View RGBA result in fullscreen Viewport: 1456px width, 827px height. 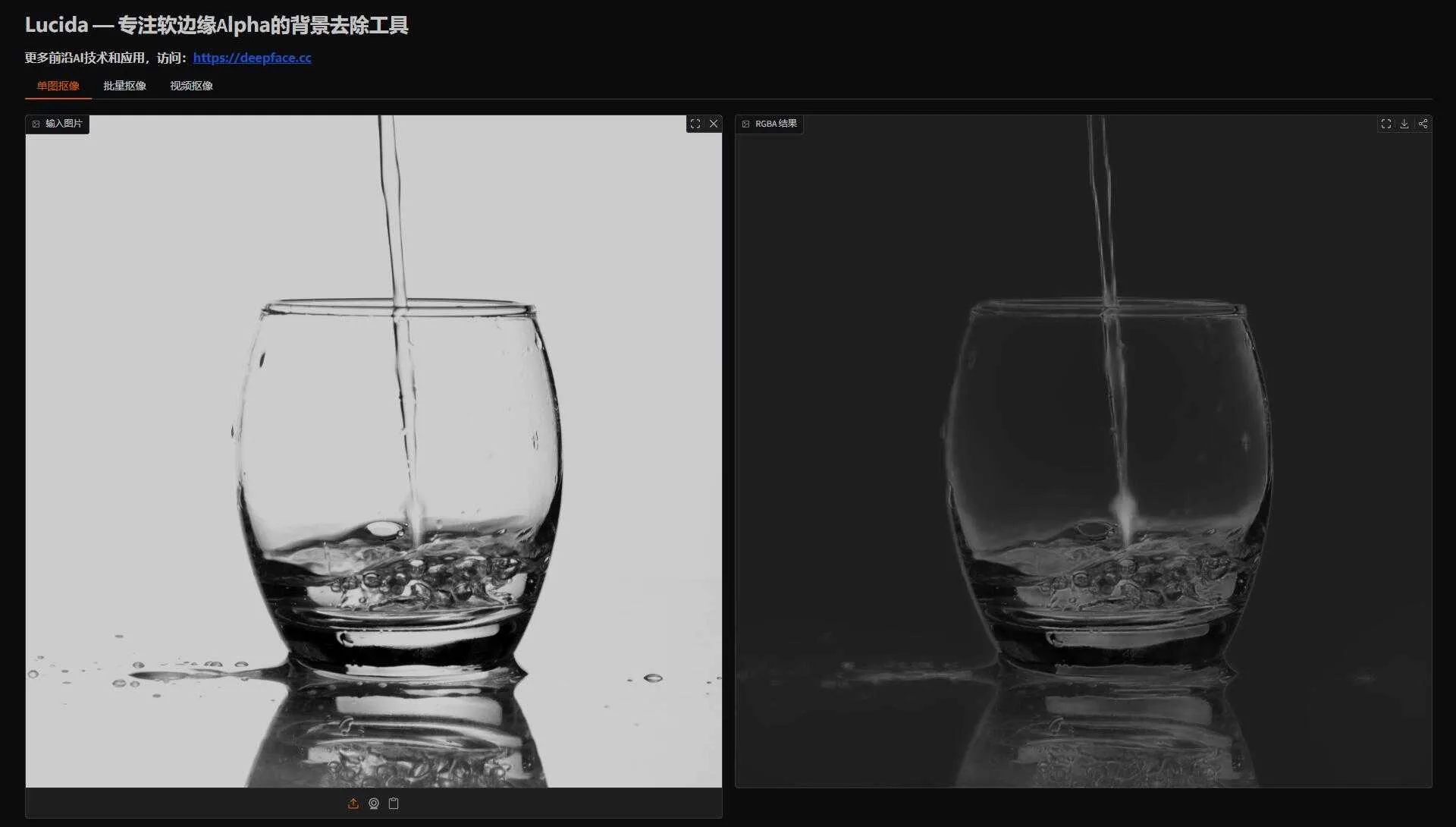pos(1386,124)
